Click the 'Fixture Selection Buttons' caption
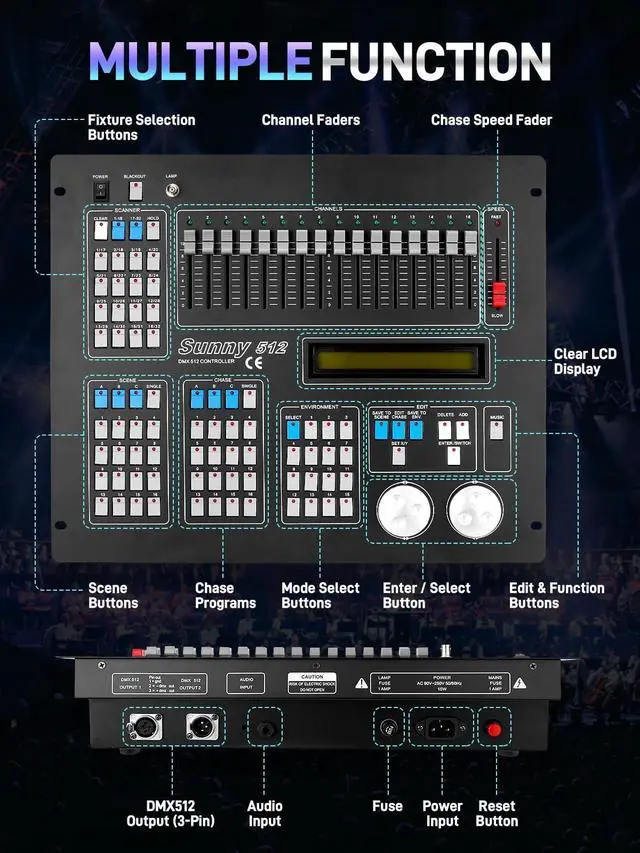 141,127
